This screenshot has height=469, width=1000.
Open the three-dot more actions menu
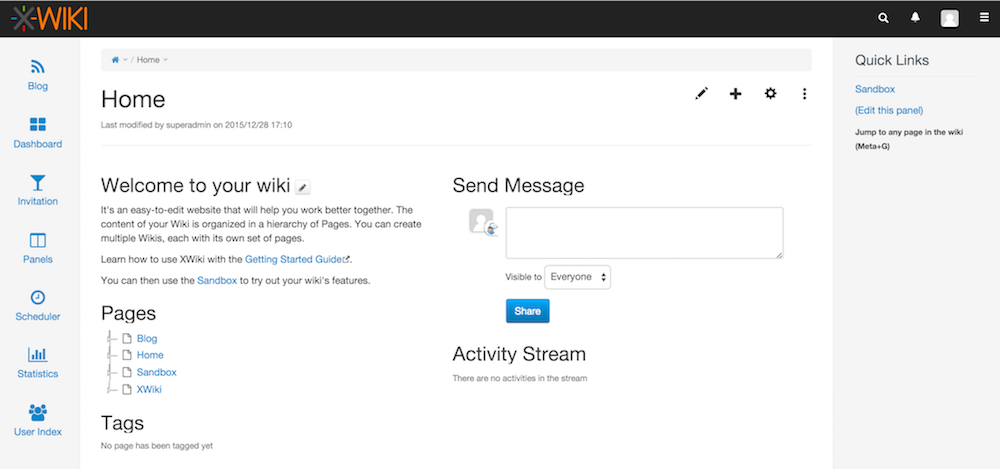point(805,94)
